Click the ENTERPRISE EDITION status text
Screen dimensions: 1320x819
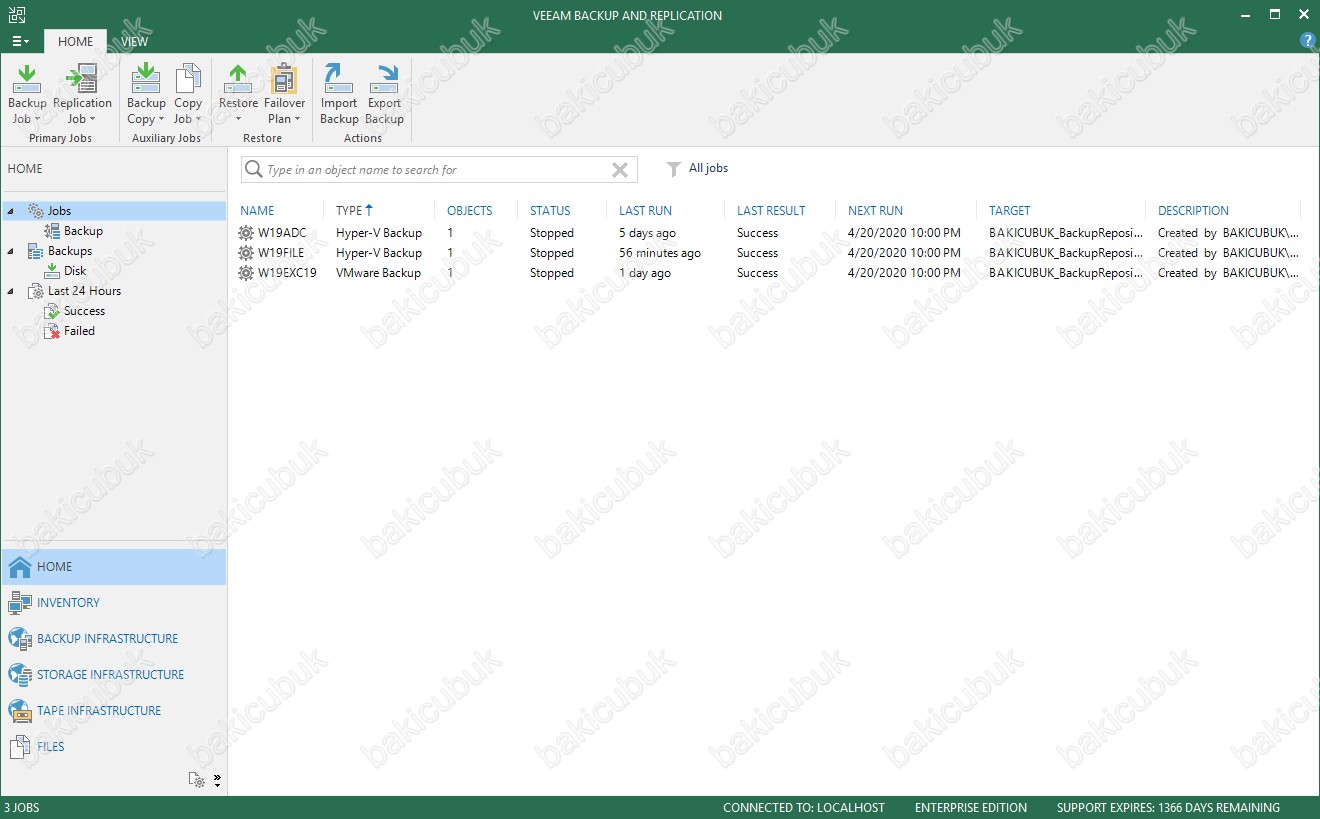click(971, 808)
